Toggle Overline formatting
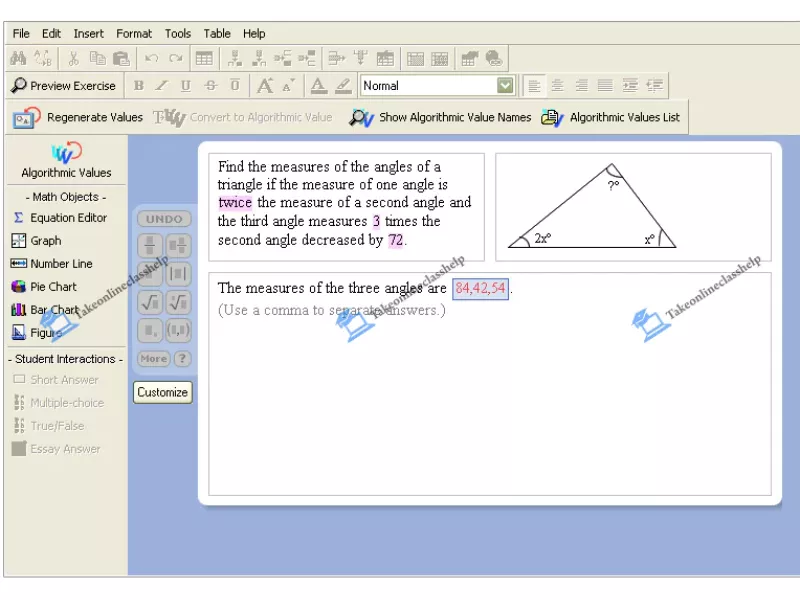The image size is (800, 600). [235, 85]
